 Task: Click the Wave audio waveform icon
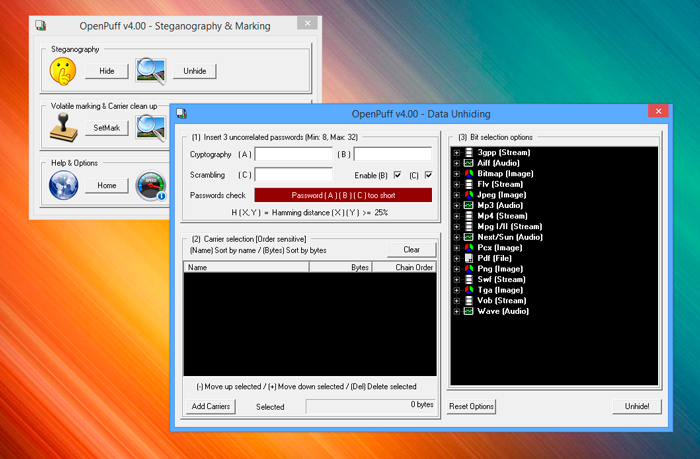click(x=468, y=311)
